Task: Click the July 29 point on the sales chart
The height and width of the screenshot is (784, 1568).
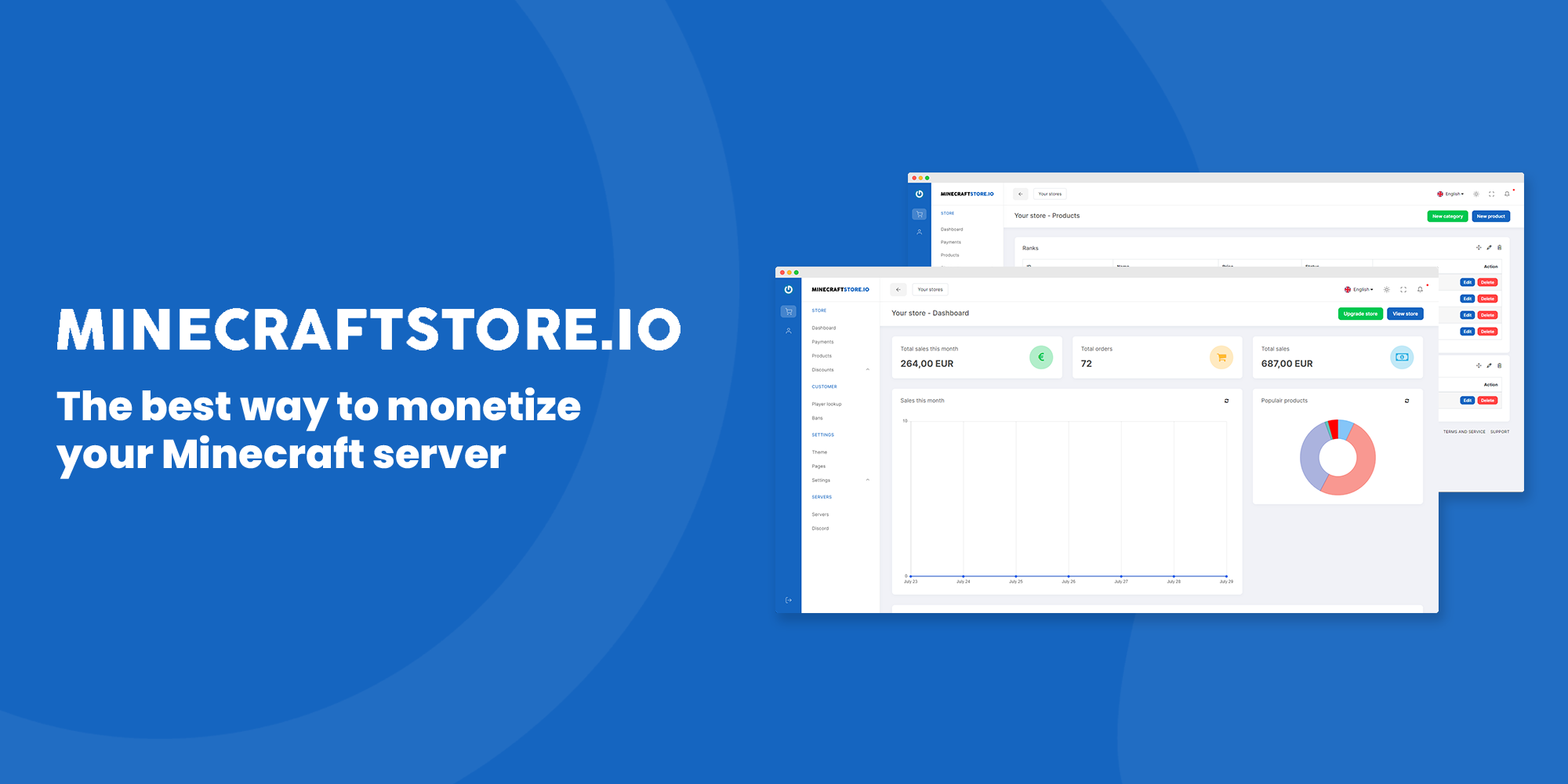Action: pyautogui.click(x=1226, y=576)
